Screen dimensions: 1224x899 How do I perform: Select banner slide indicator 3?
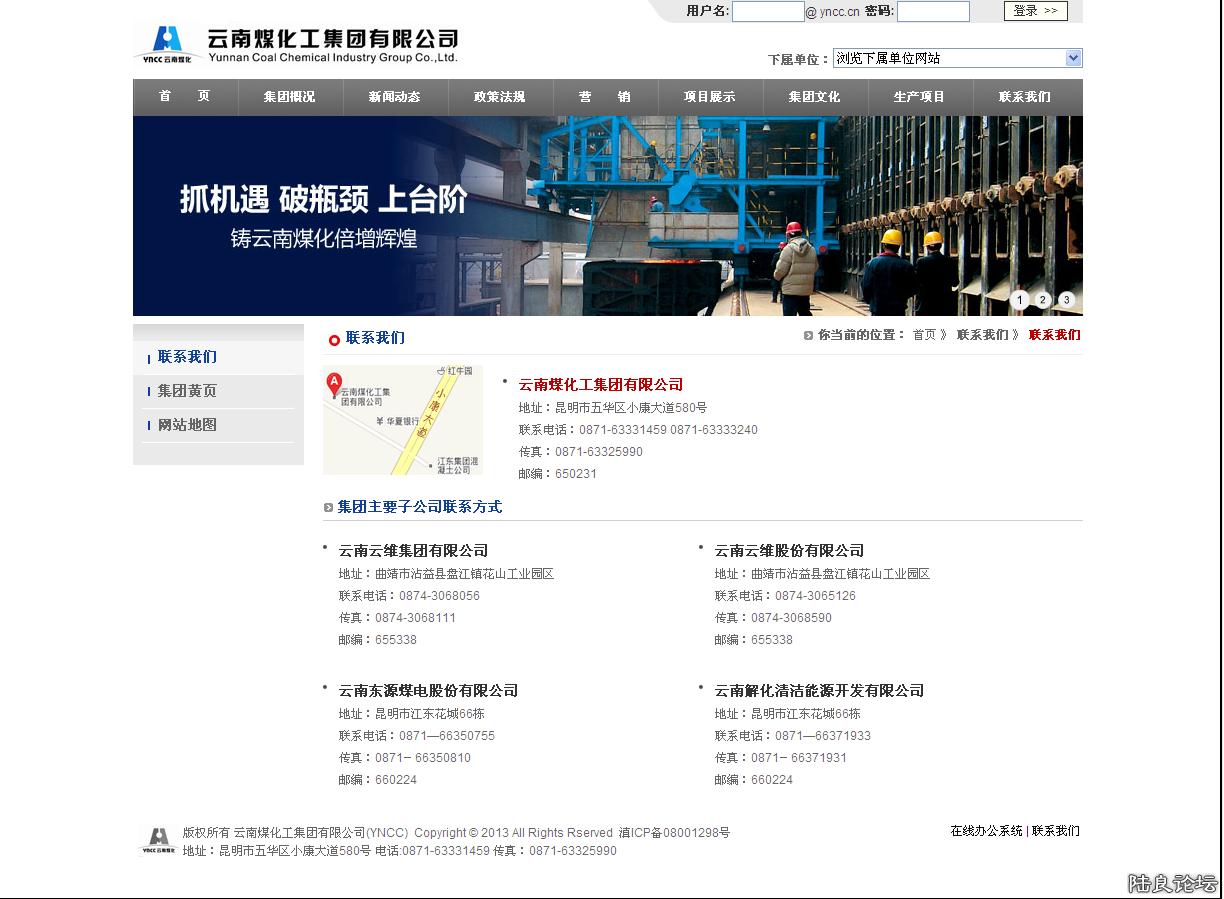pyautogui.click(x=1066, y=300)
